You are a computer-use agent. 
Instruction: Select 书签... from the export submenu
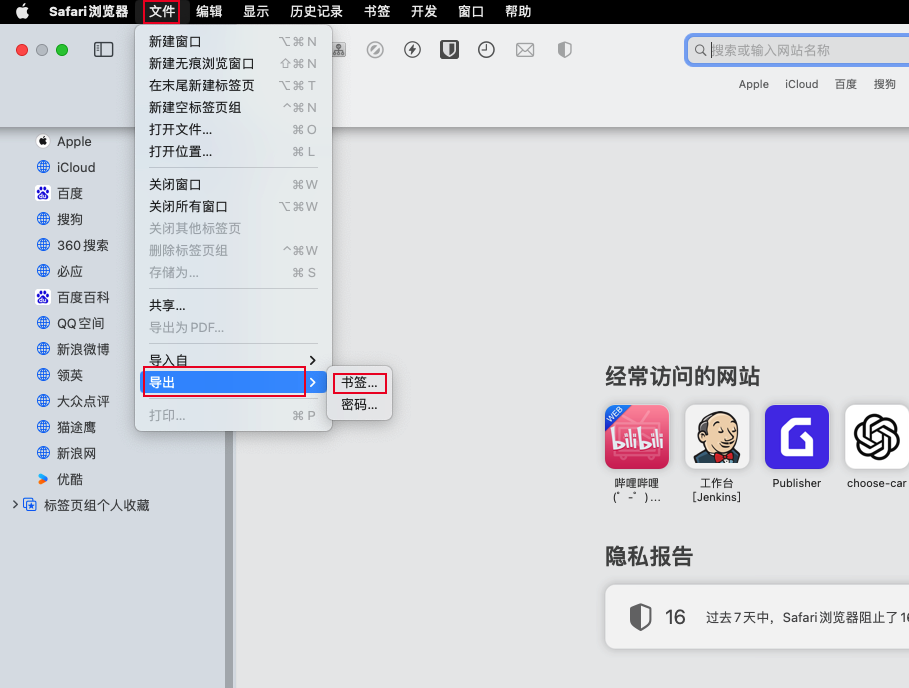[359, 383]
